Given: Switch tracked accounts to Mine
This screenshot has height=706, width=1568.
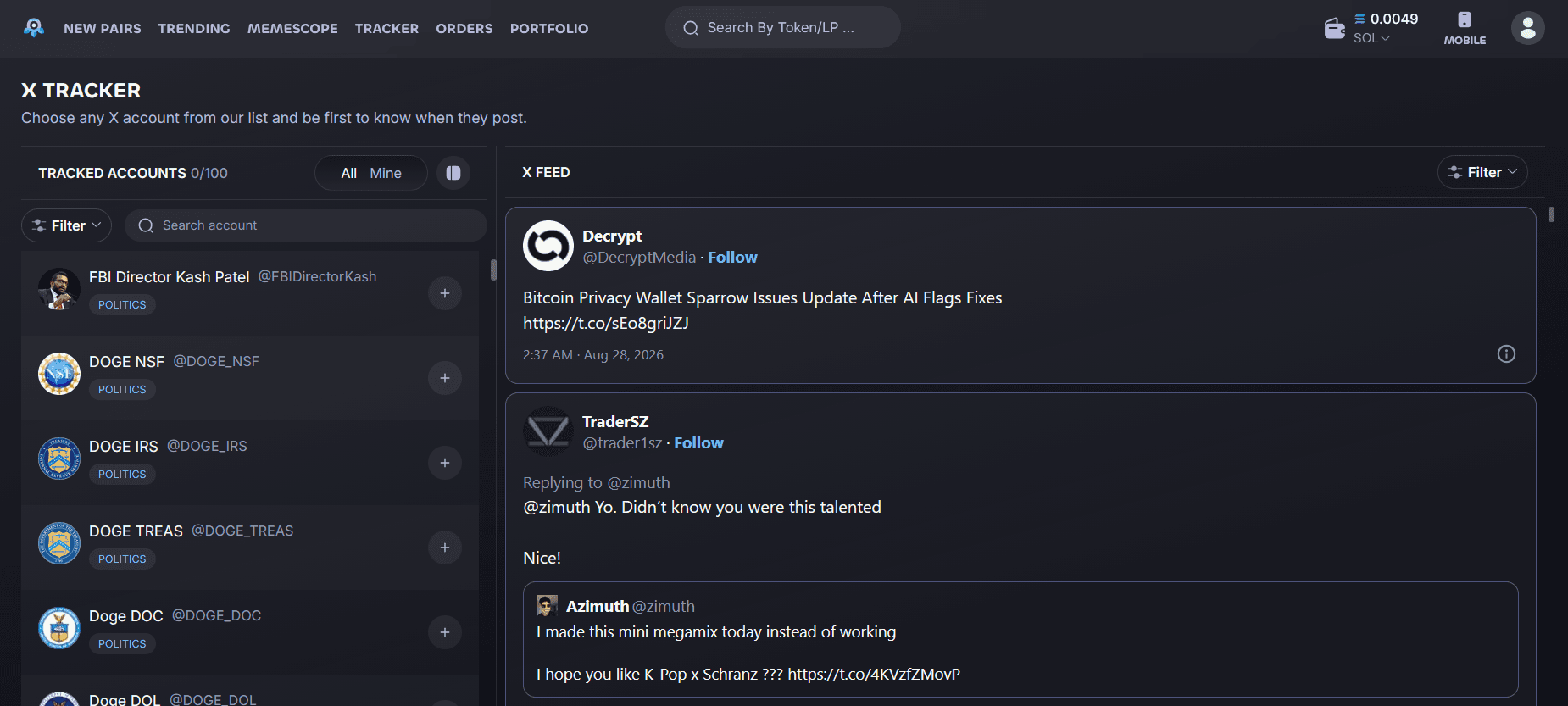Looking at the screenshot, I should 386,173.
